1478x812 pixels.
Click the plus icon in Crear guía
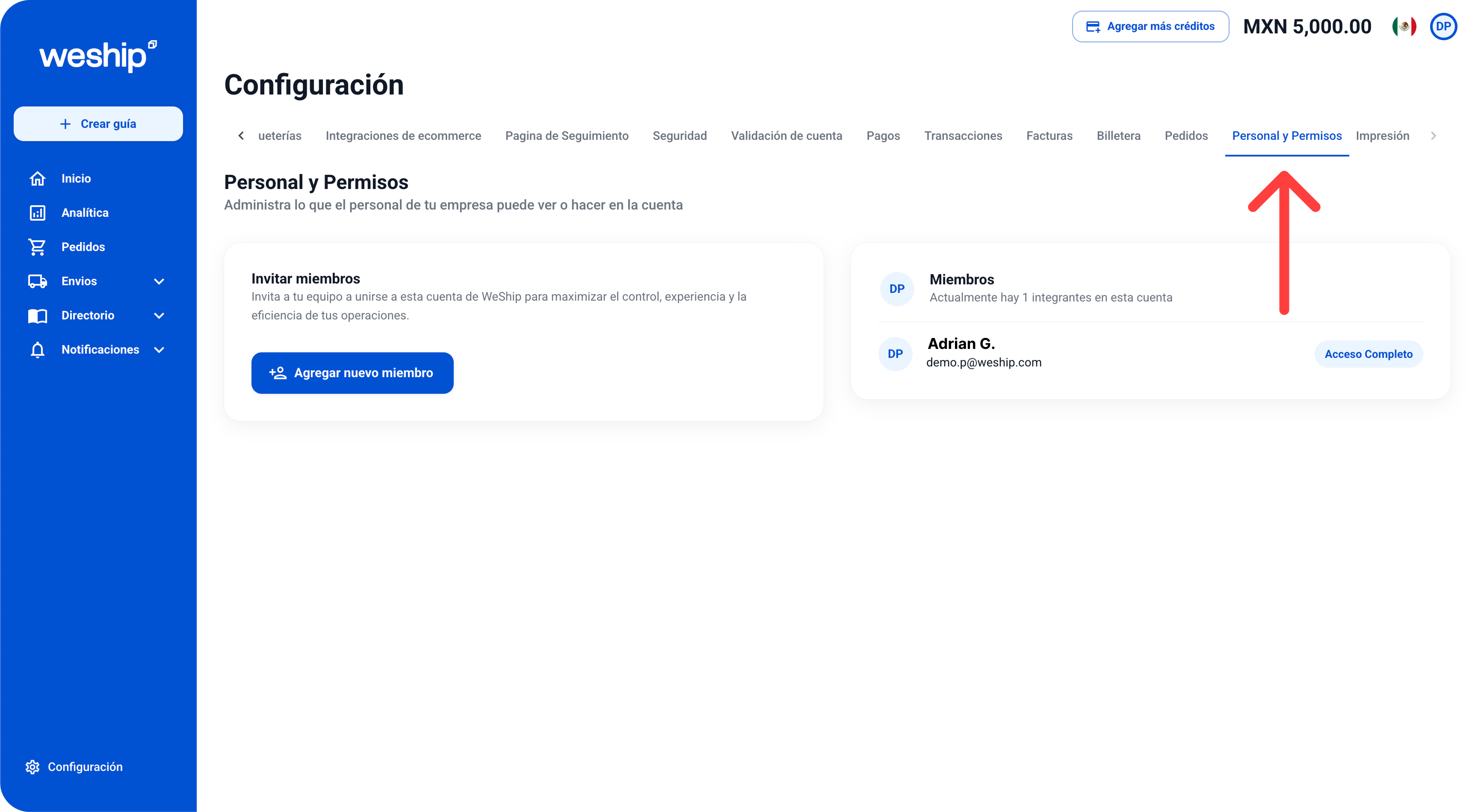tap(65, 124)
